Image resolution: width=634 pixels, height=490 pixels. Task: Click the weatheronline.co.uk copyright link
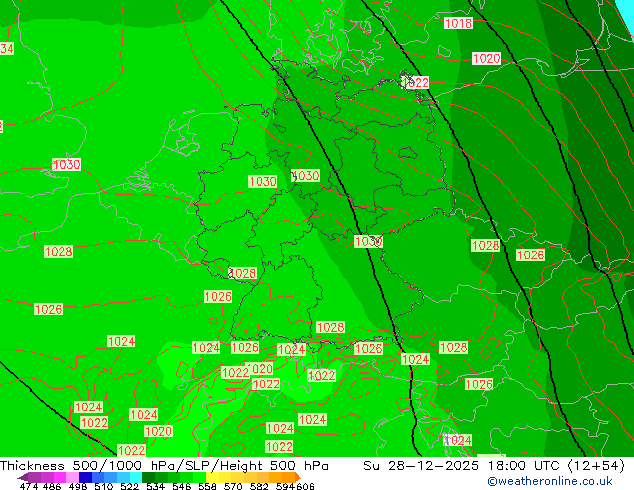(549, 481)
